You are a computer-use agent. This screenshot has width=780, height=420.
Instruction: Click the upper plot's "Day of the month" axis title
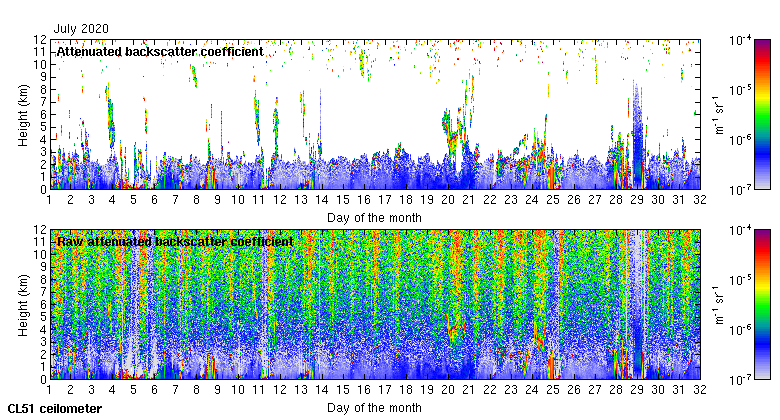[374, 217]
